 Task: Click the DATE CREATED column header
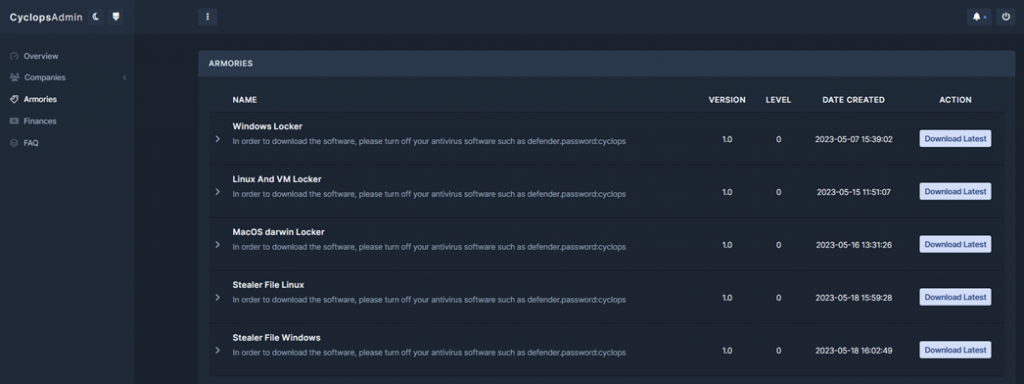(854, 100)
